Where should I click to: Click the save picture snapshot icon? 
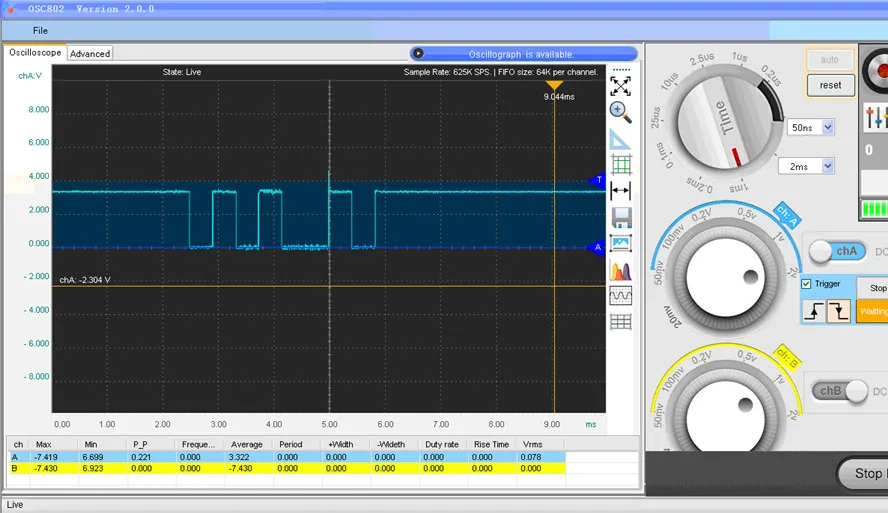point(620,243)
